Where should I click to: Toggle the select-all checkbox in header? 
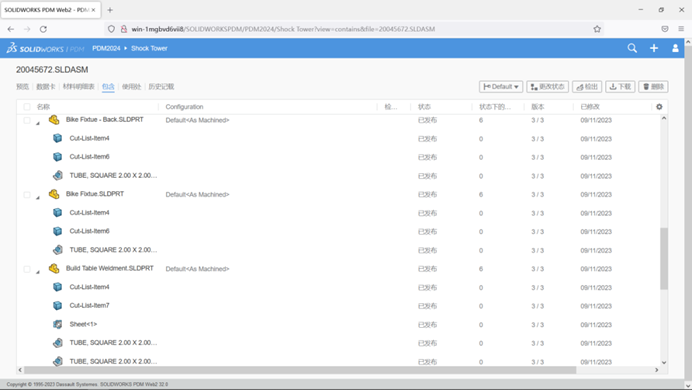tap(27, 107)
